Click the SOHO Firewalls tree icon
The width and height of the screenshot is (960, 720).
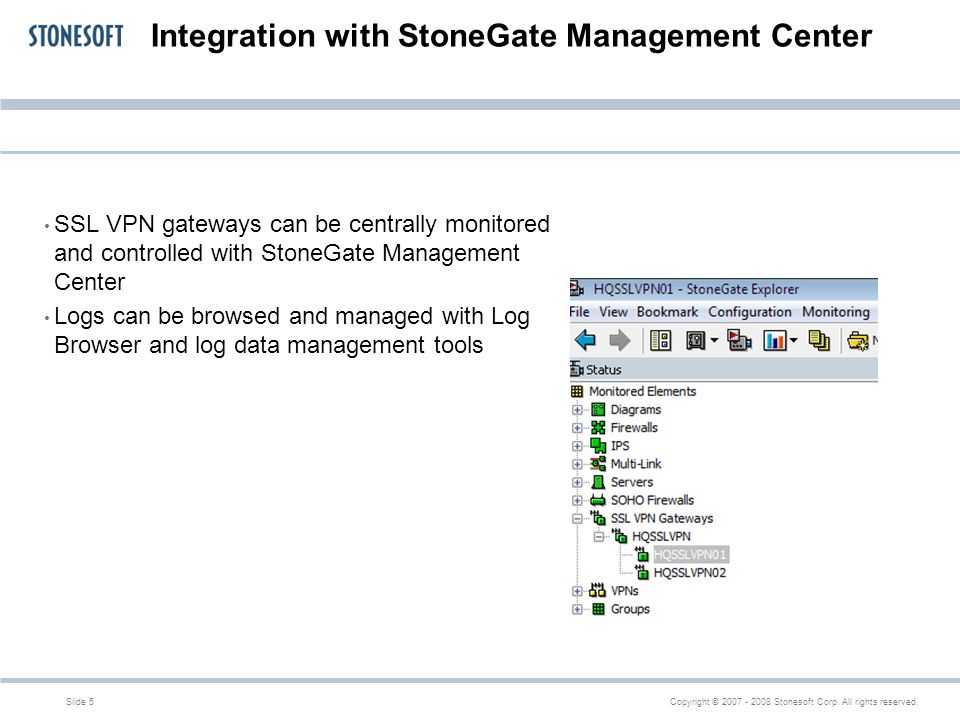(x=598, y=500)
